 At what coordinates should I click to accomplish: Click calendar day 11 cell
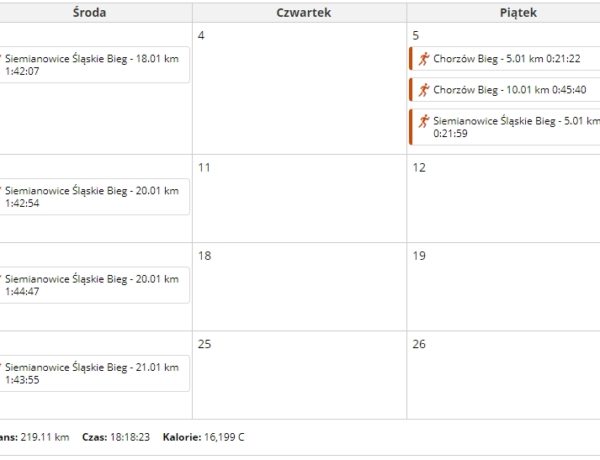(x=300, y=199)
